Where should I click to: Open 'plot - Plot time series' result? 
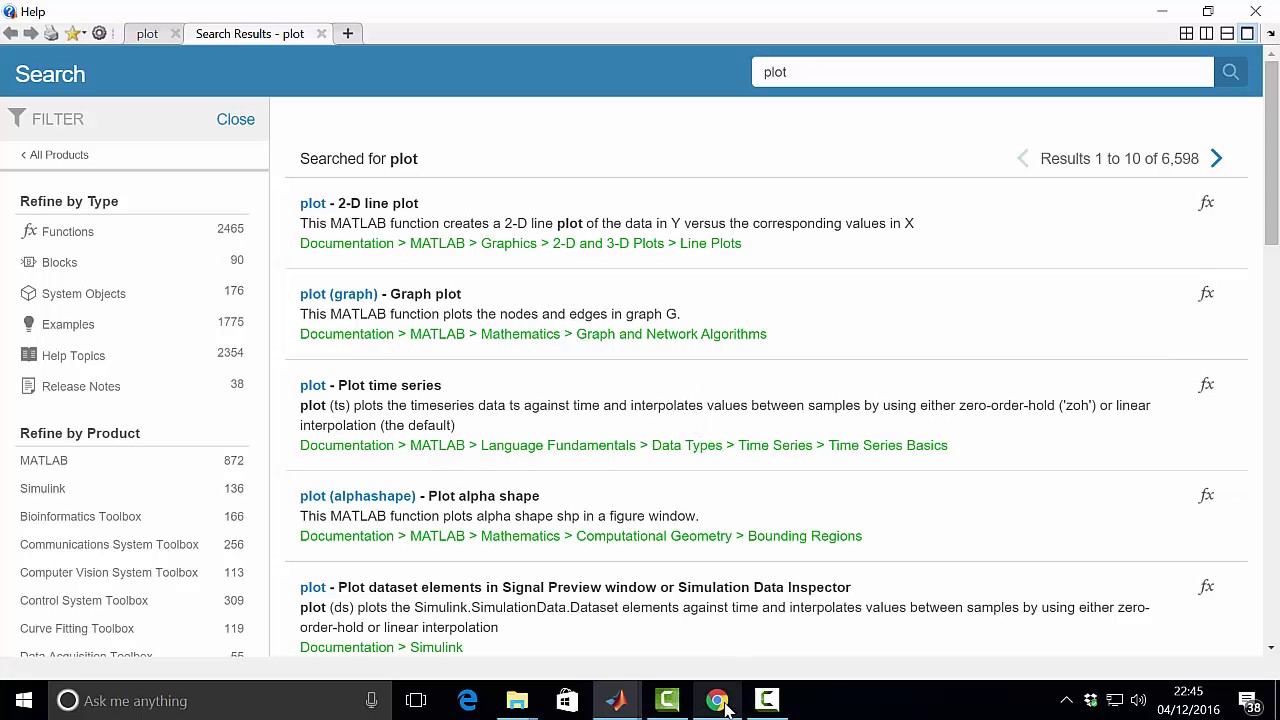(313, 385)
